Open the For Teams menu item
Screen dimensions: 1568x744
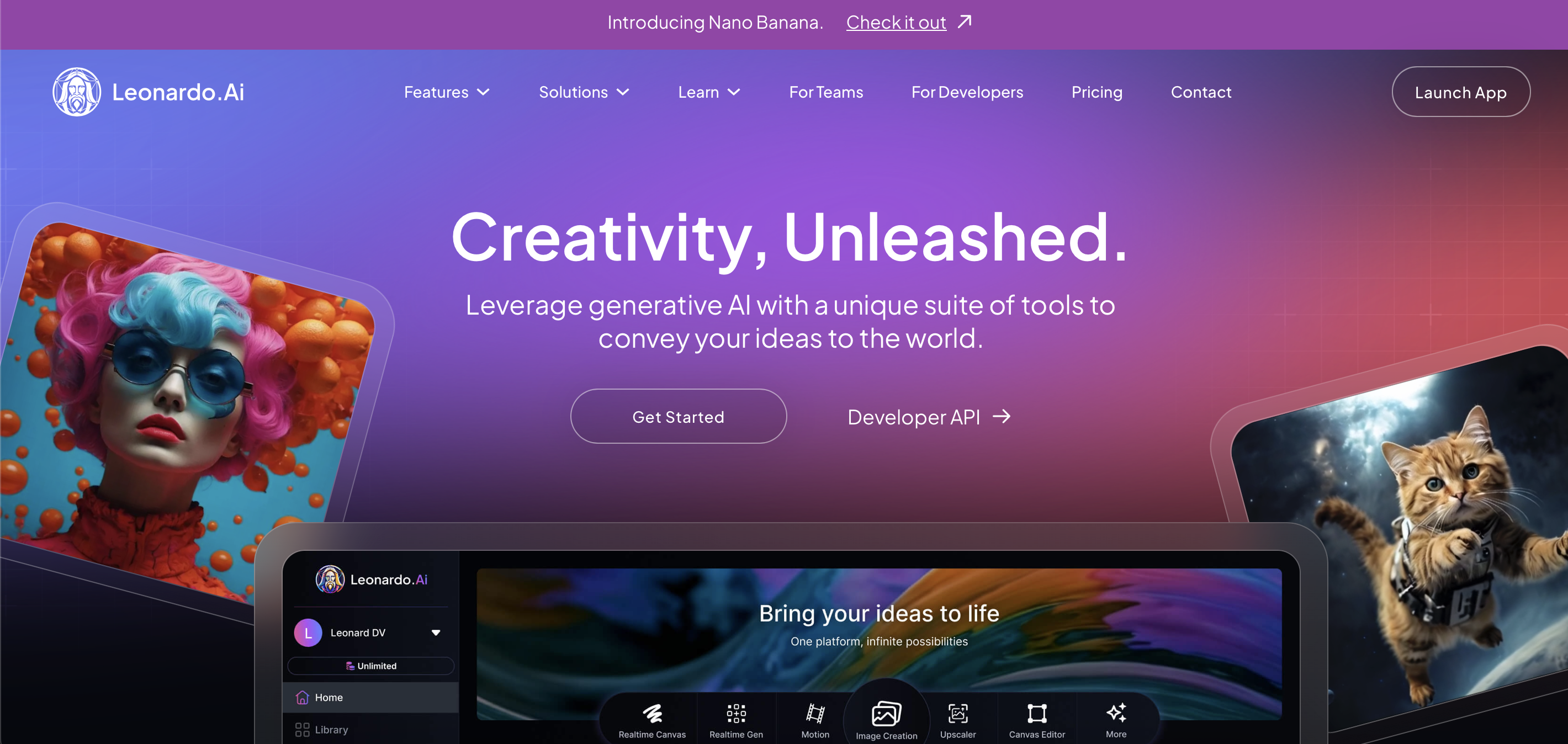click(826, 92)
